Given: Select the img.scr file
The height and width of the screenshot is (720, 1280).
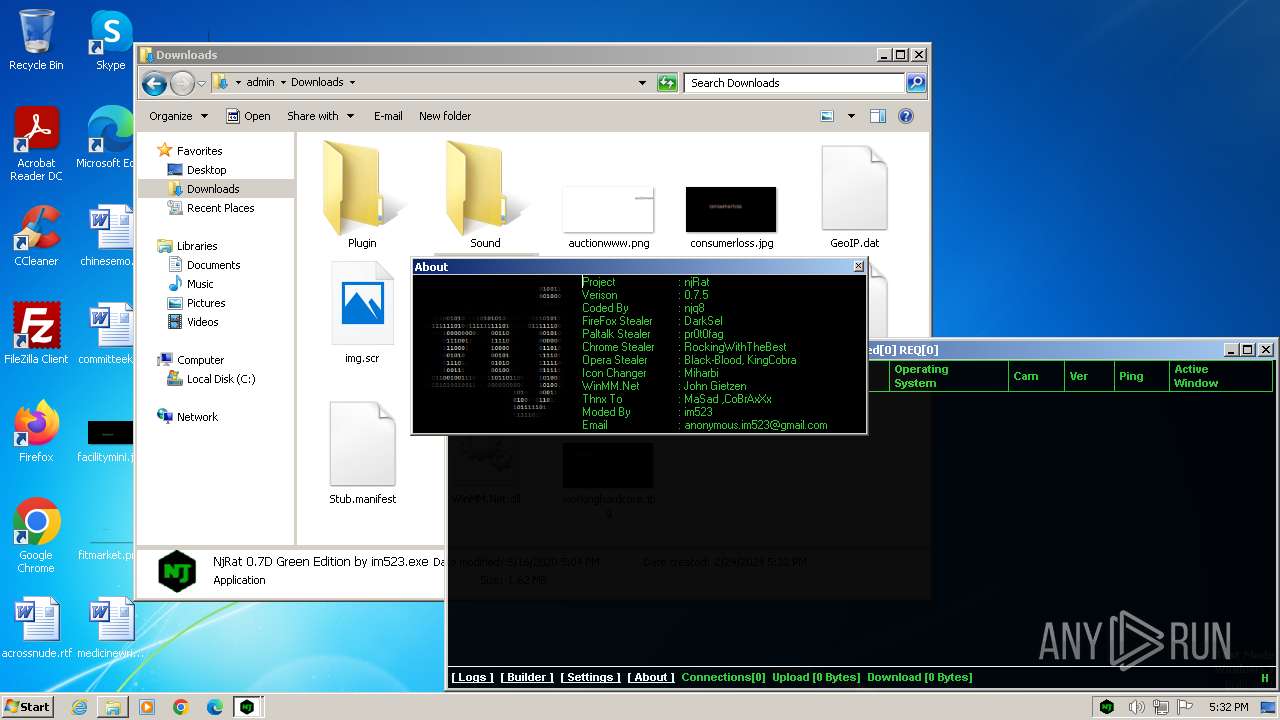Looking at the screenshot, I should 362,312.
